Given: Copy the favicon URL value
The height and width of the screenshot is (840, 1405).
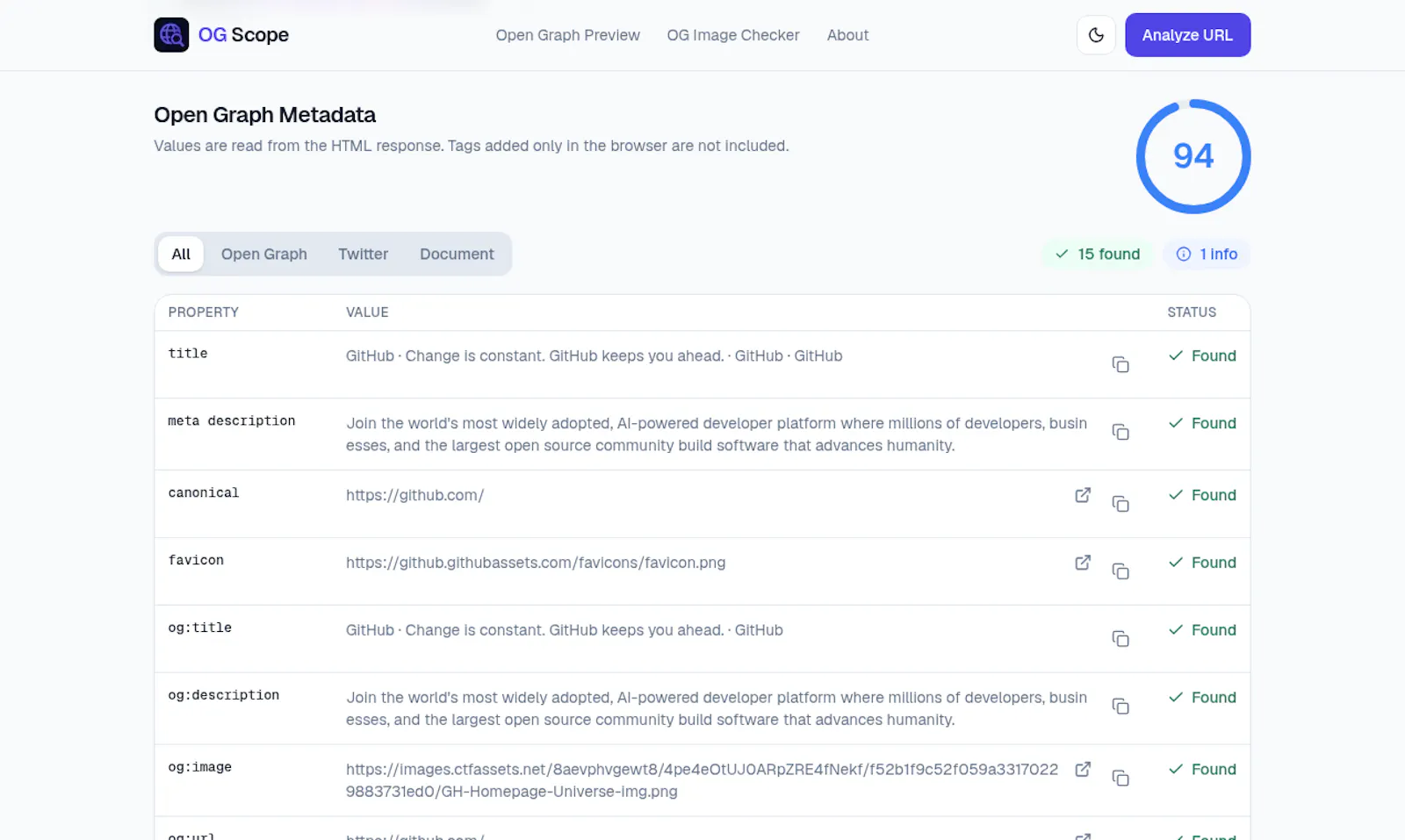Looking at the screenshot, I should point(1120,571).
